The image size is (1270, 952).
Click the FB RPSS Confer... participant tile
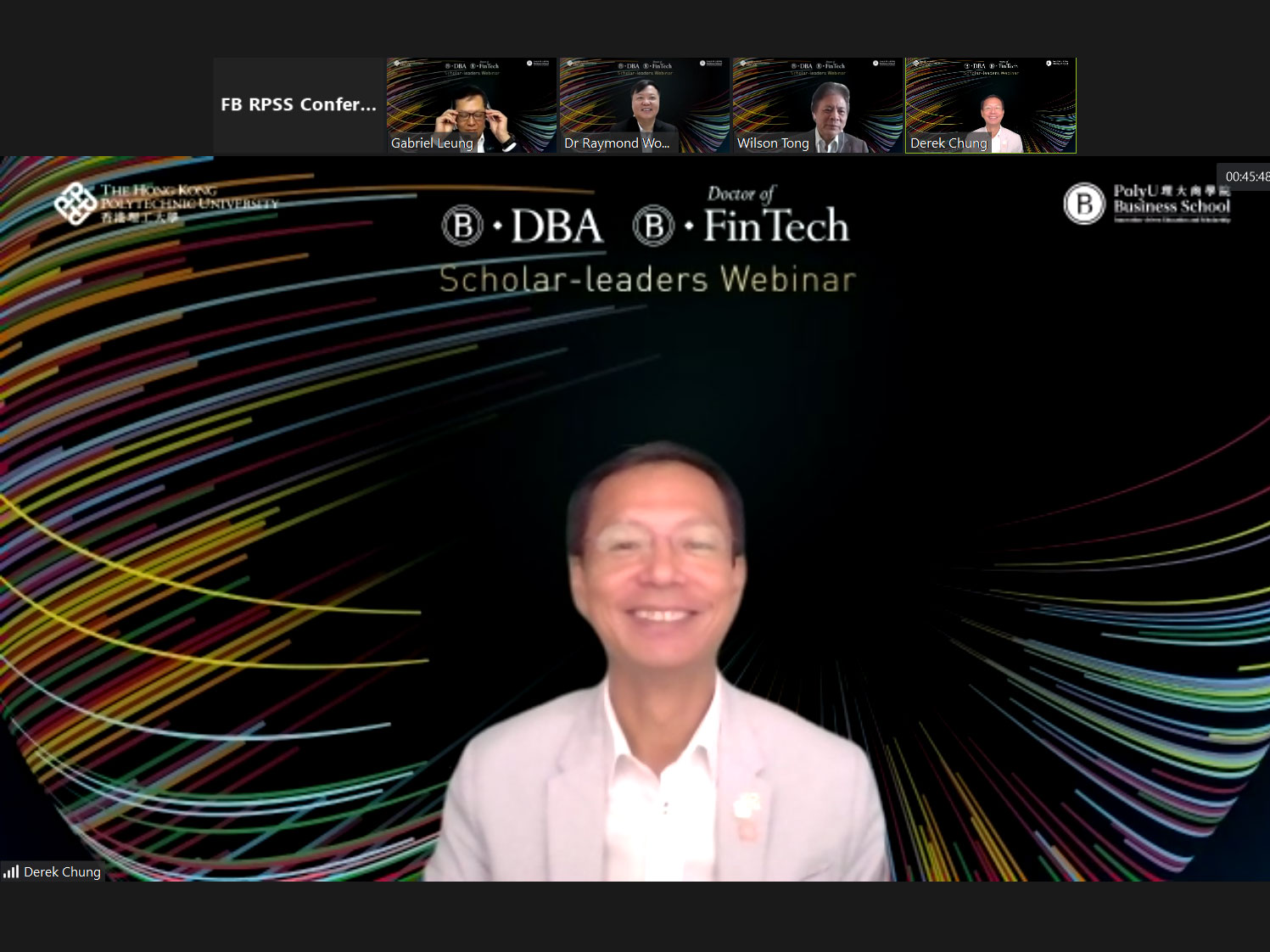click(299, 104)
